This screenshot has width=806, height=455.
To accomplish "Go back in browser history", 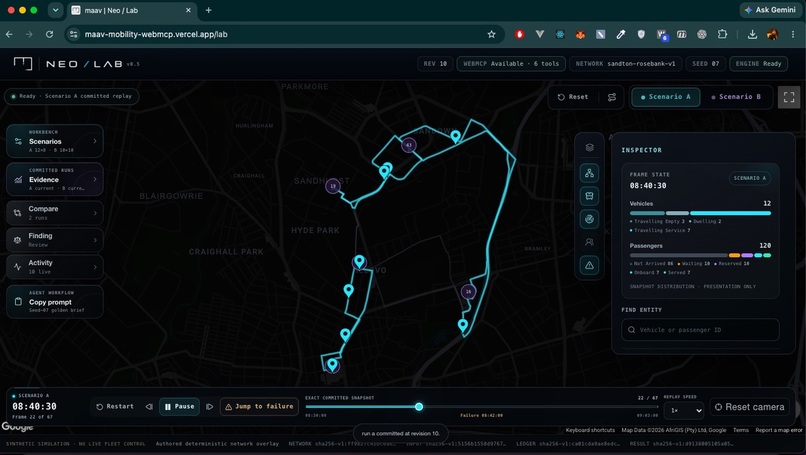I will coord(9,34).
